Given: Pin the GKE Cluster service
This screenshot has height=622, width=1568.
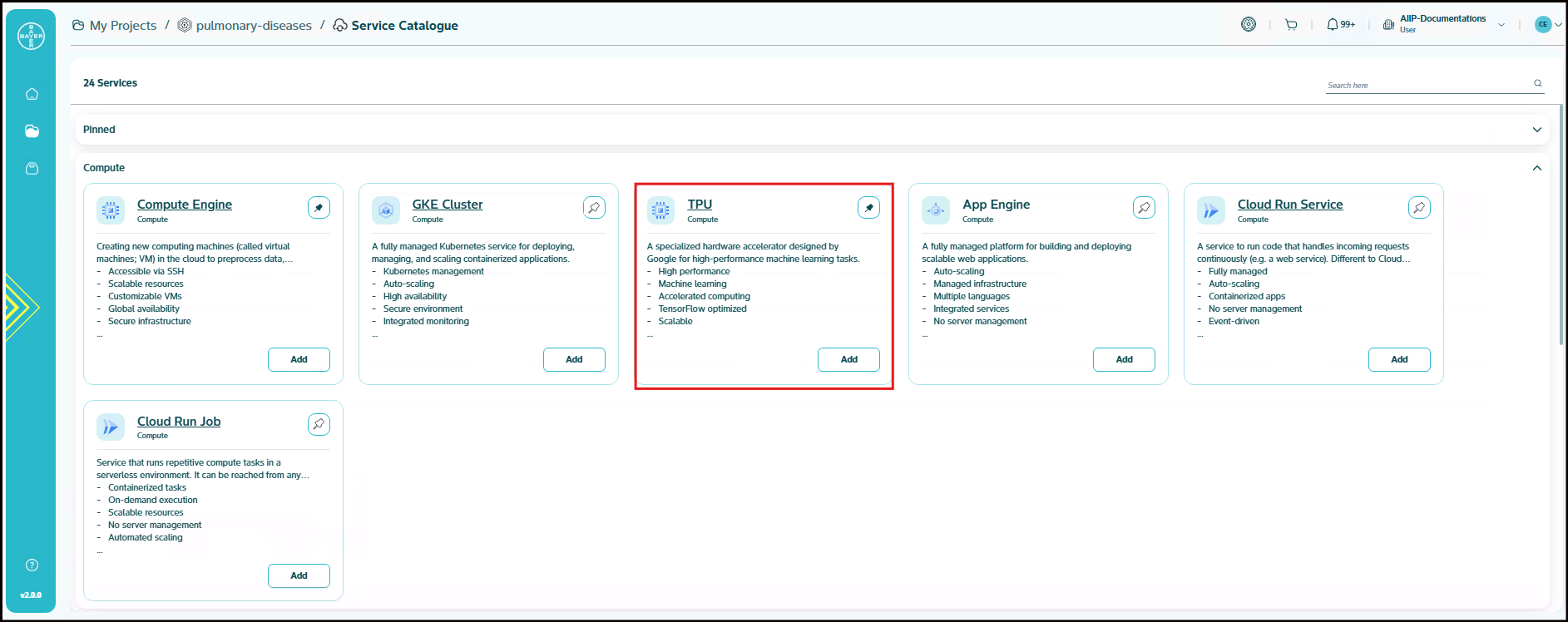Looking at the screenshot, I should pos(594,208).
